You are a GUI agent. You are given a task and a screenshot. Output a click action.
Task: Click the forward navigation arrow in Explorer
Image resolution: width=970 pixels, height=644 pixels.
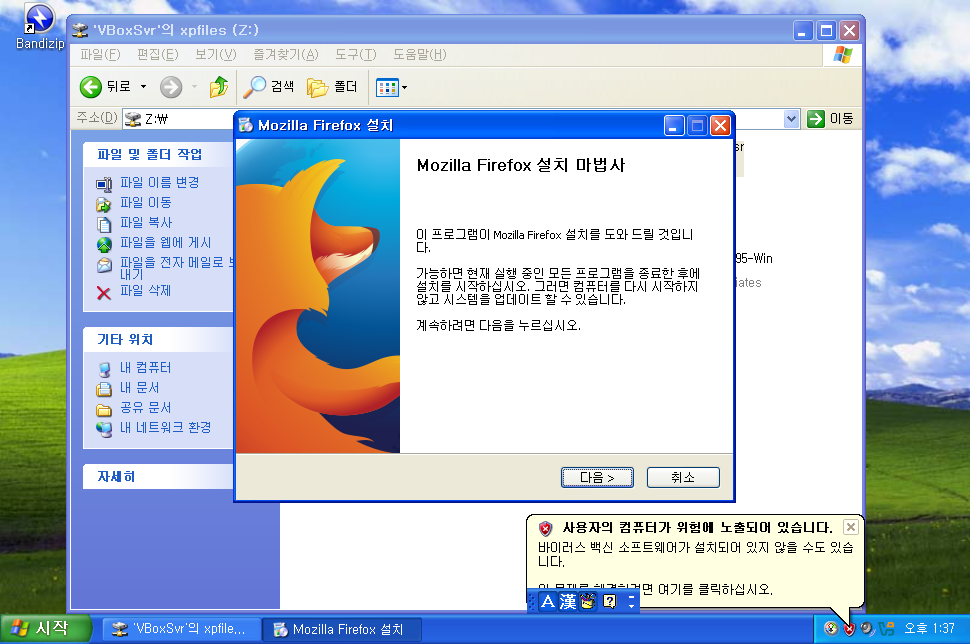(x=171, y=87)
